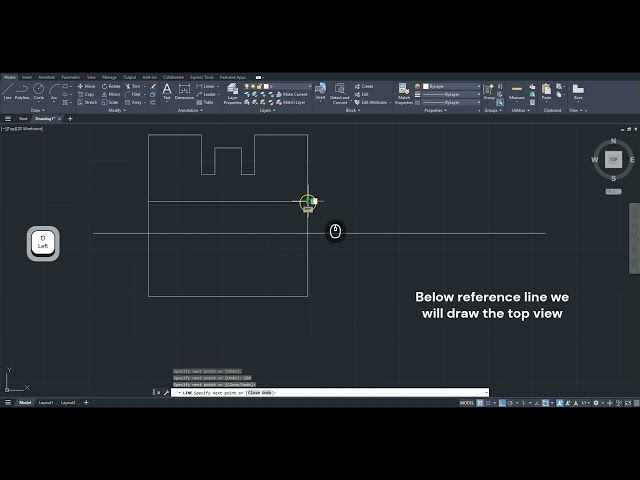640x480 pixels.
Task: Open Layer Properties manager
Action: (x=232, y=94)
